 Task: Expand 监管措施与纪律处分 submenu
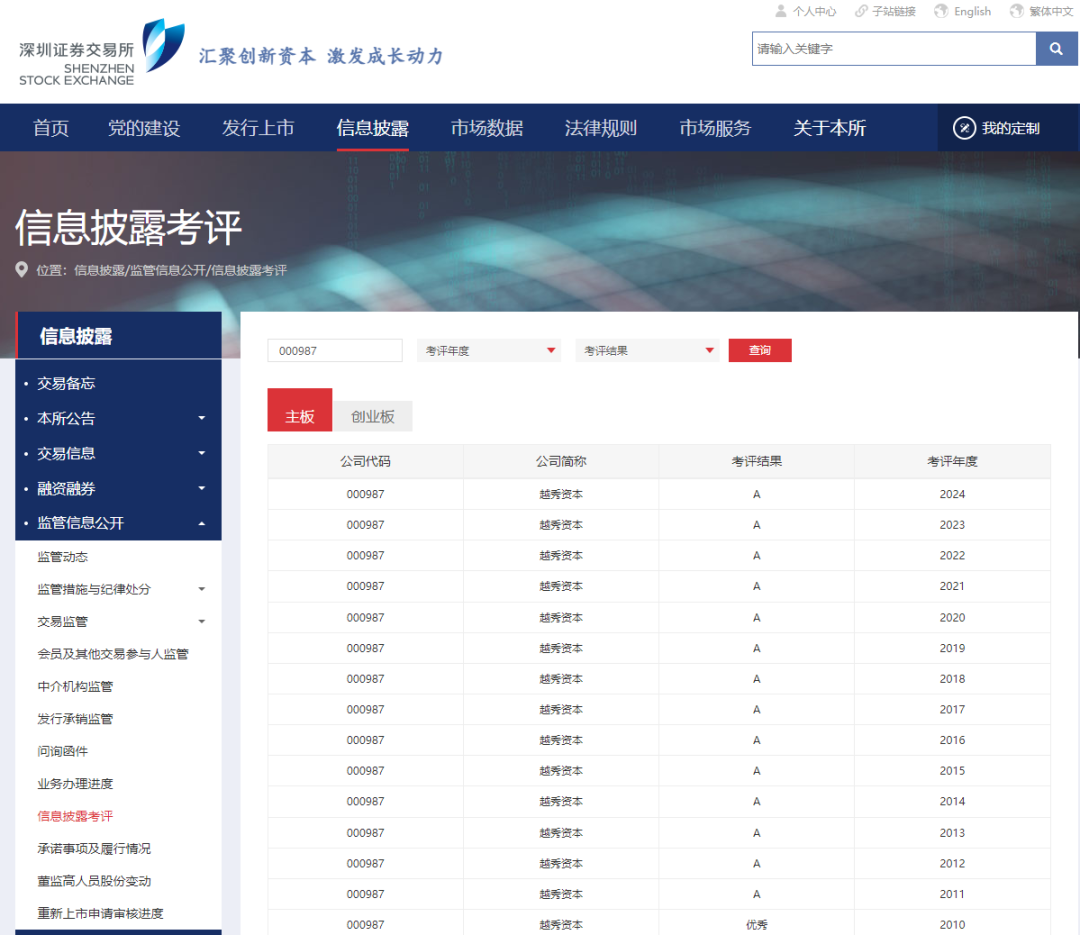click(x=201, y=590)
